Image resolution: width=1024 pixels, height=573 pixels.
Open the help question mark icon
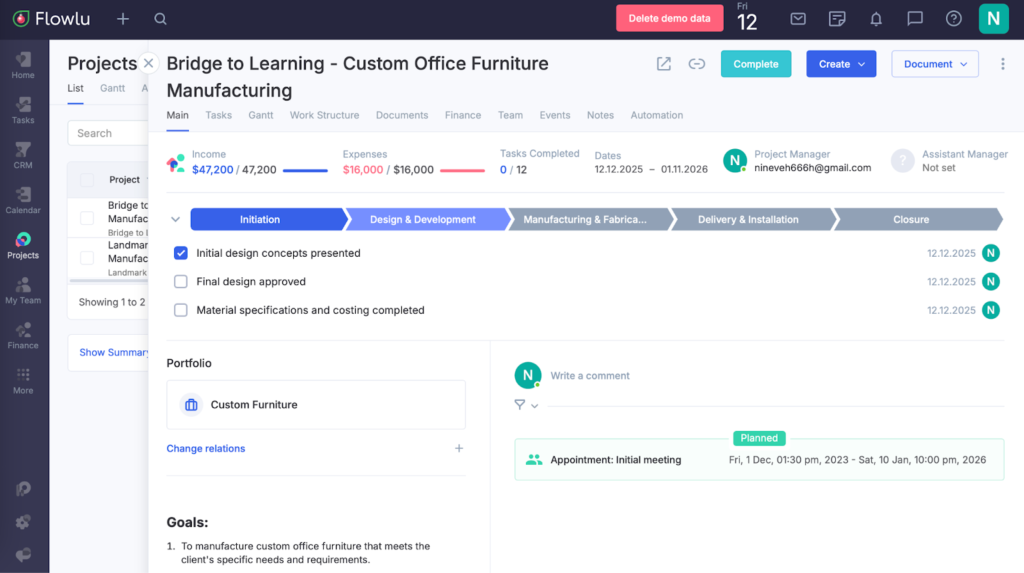tap(953, 19)
